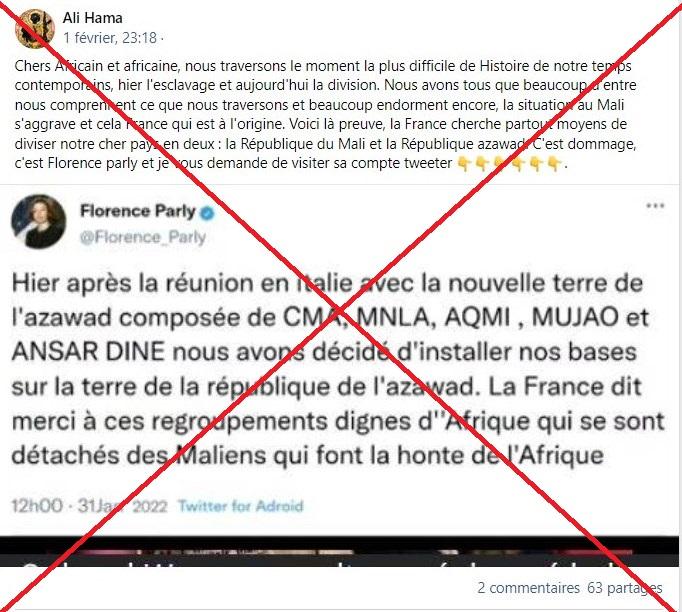Viewport: 682px width, 612px height.
Task: Open Ali Hama's profile picture
Action: point(34,29)
